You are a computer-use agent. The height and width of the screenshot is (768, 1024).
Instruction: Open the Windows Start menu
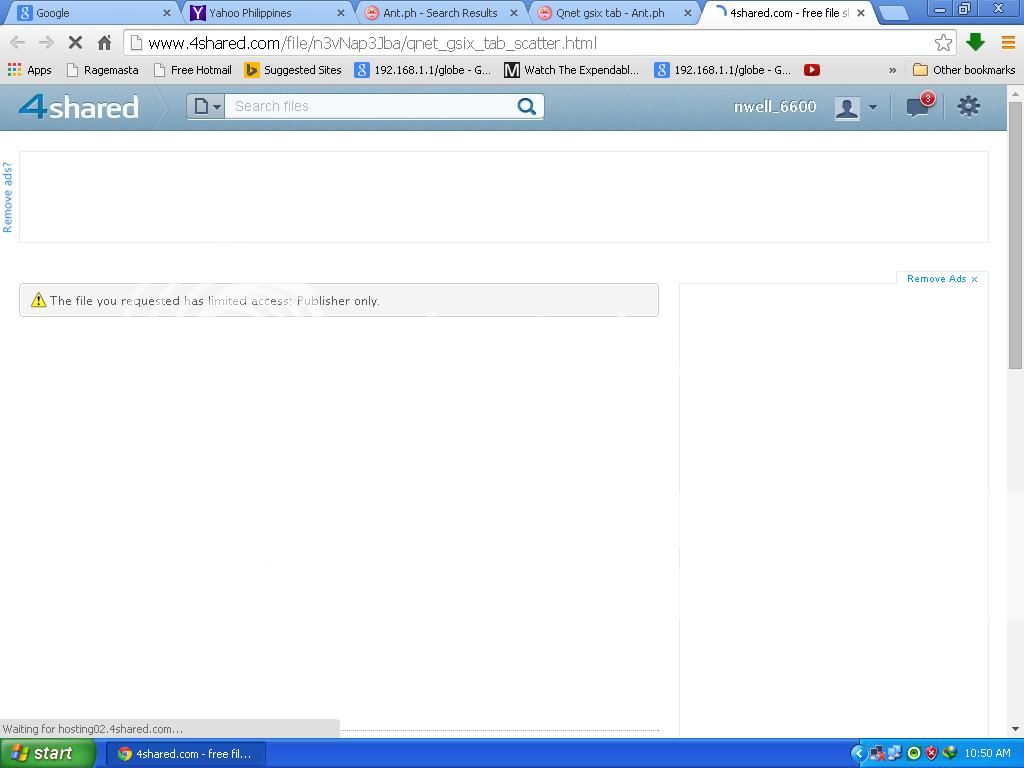47,753
